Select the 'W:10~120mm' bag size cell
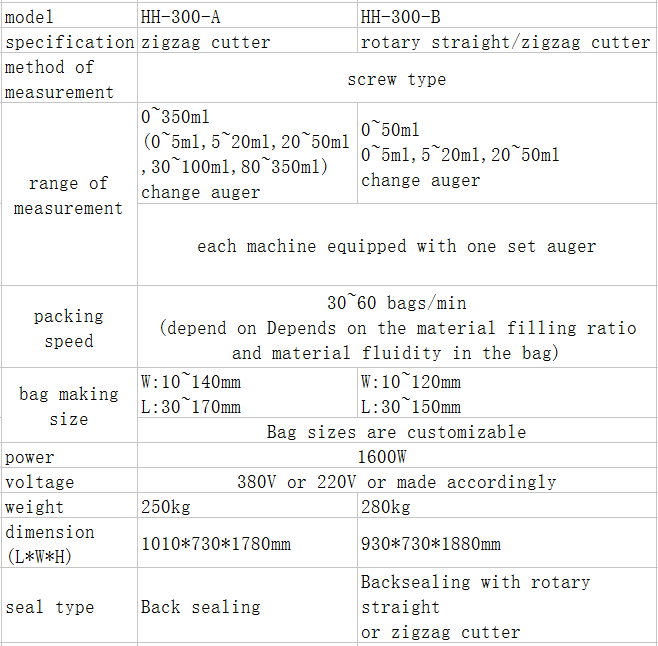The width and height of the screenshot is (658, 646). (x=505, y=394)
